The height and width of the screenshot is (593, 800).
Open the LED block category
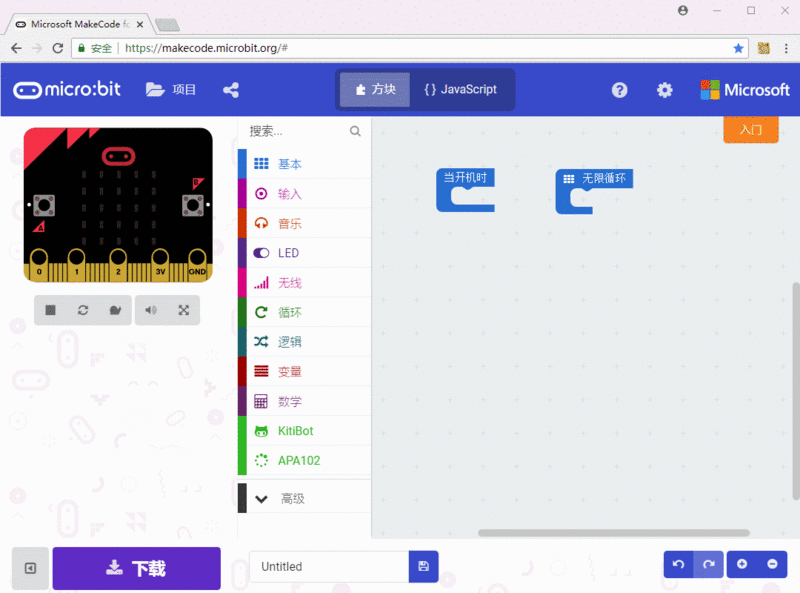pyautogui.click(x=305, y=253)
